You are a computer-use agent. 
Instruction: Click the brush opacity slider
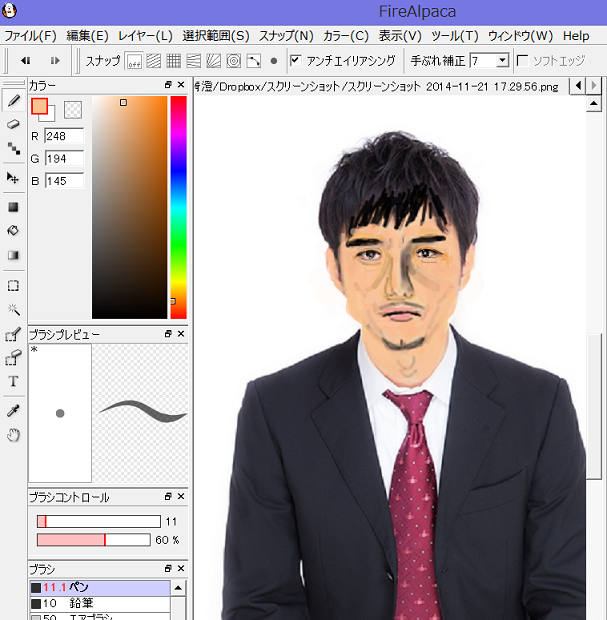coord(94,540)
